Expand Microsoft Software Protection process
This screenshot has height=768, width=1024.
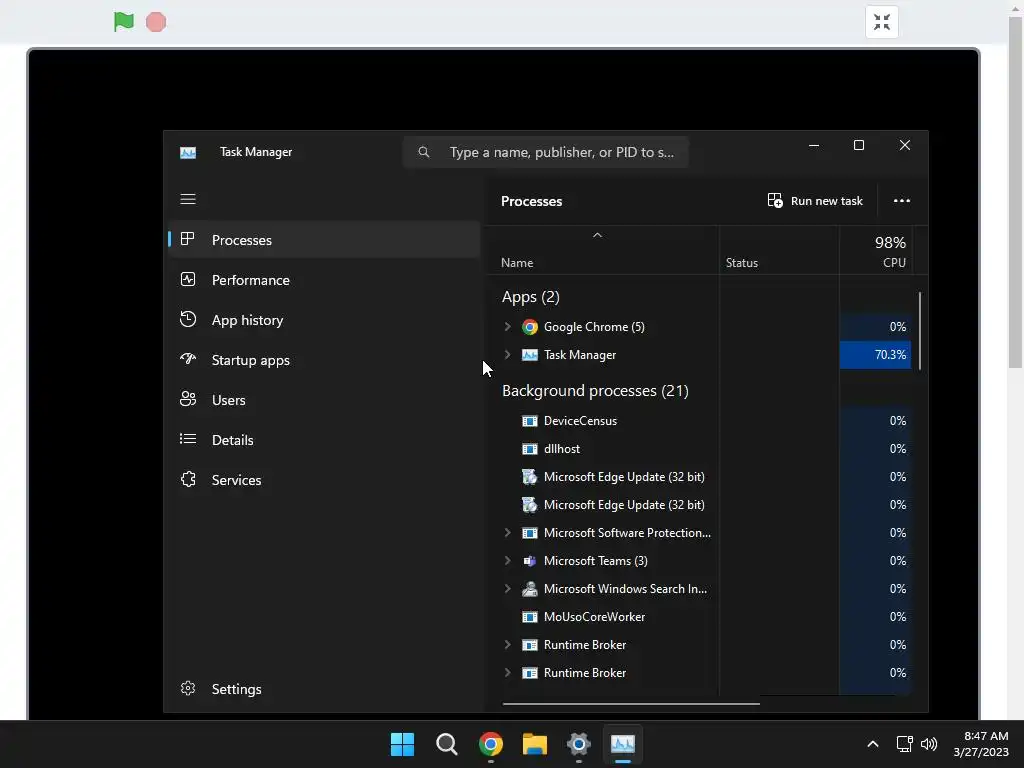pyautogui.click(x=507, y=532)
